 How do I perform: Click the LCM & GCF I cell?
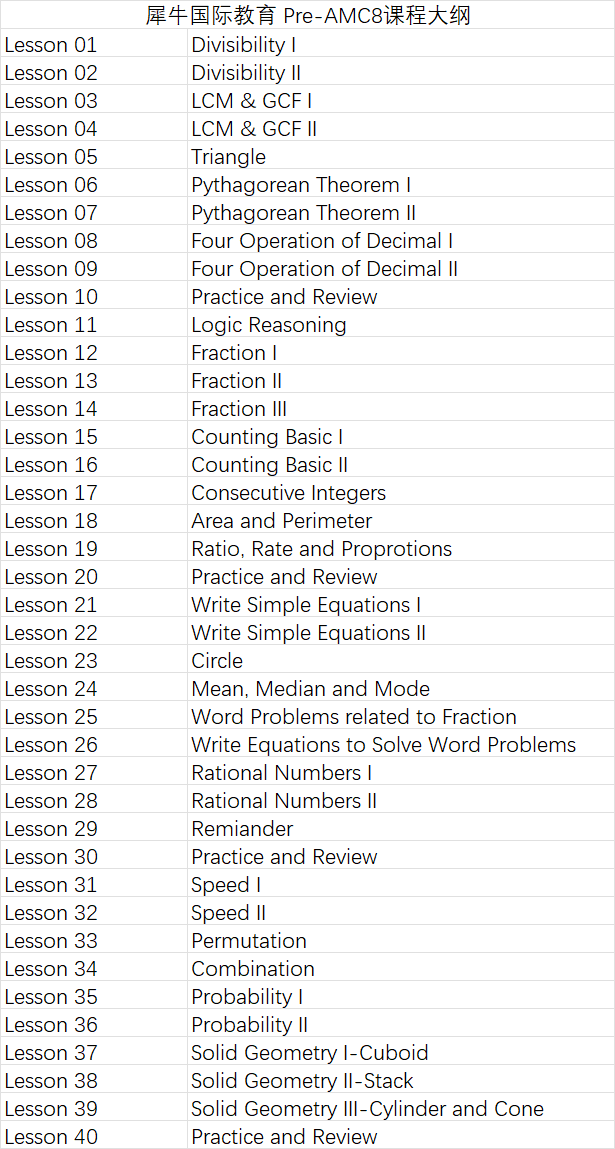[252, 101]
